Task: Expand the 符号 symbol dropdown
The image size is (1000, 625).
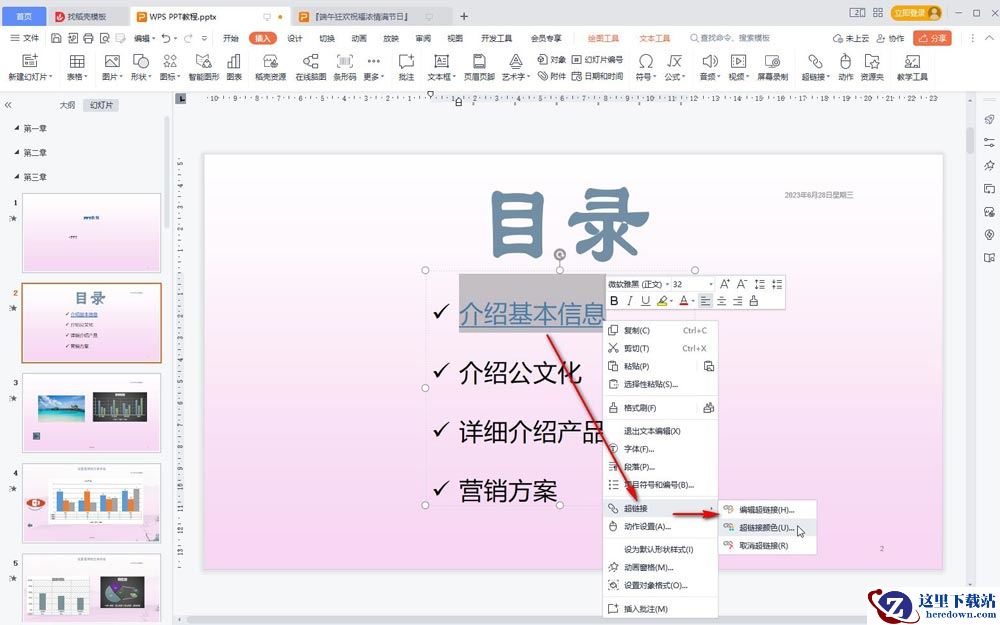Action: point(656,77)
